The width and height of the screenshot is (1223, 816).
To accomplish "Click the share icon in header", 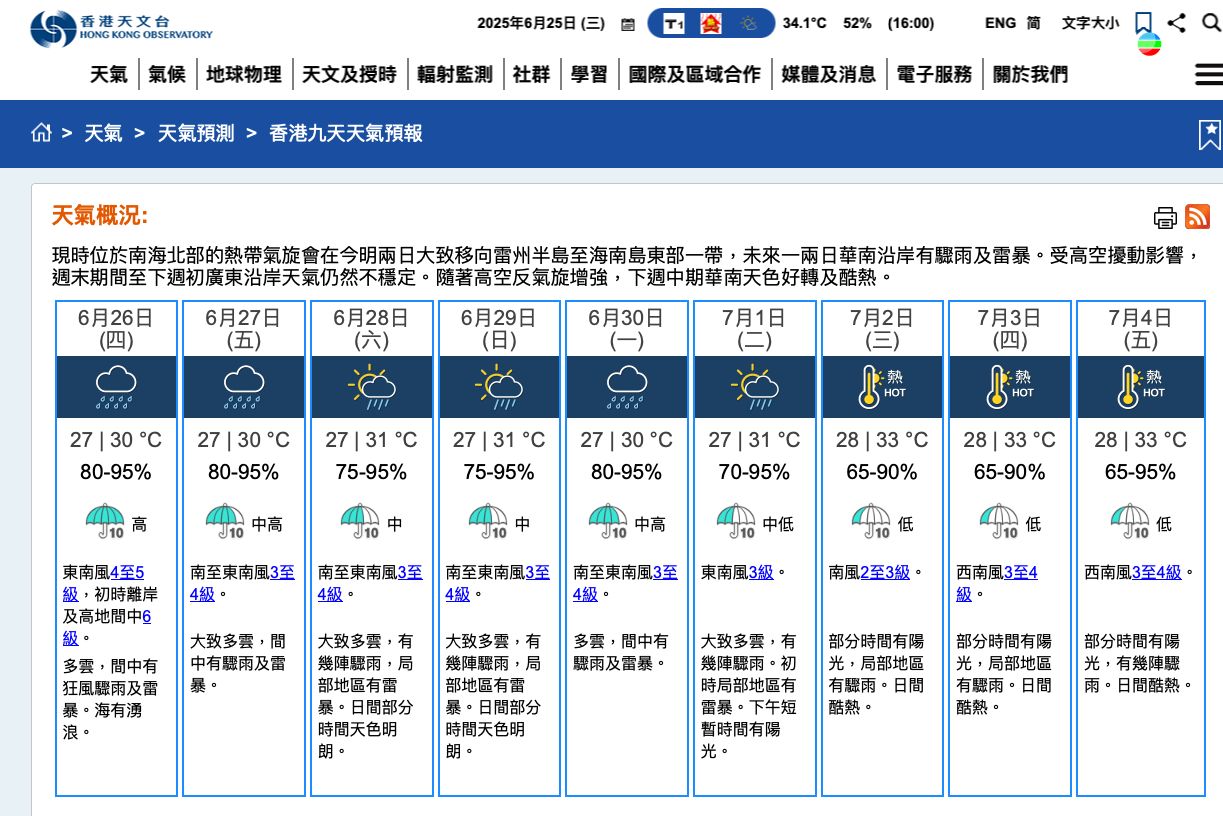I will (x=1177, y=23).
